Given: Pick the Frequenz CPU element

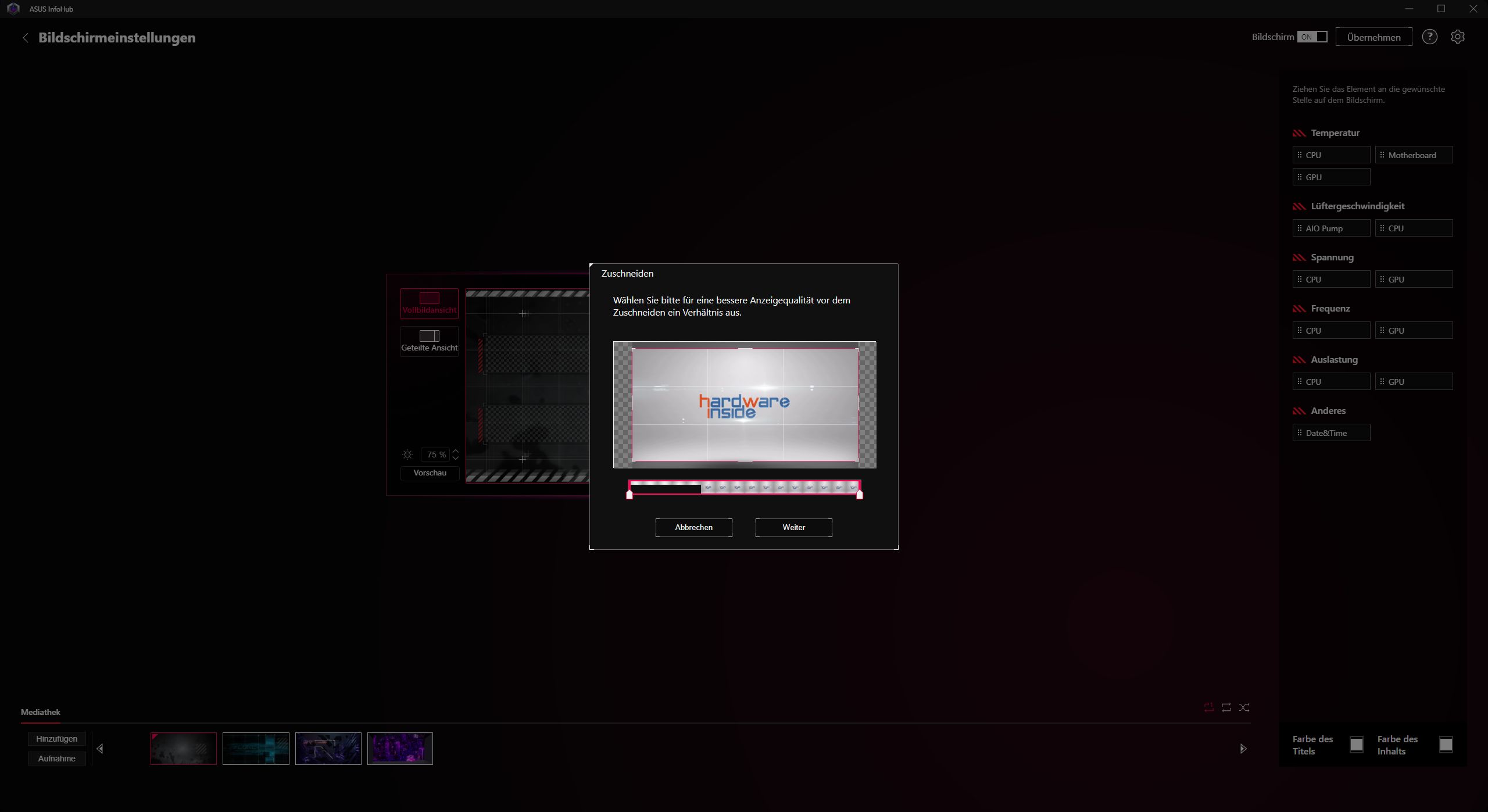Looking at the screenshot, I should coord(1331,331).
